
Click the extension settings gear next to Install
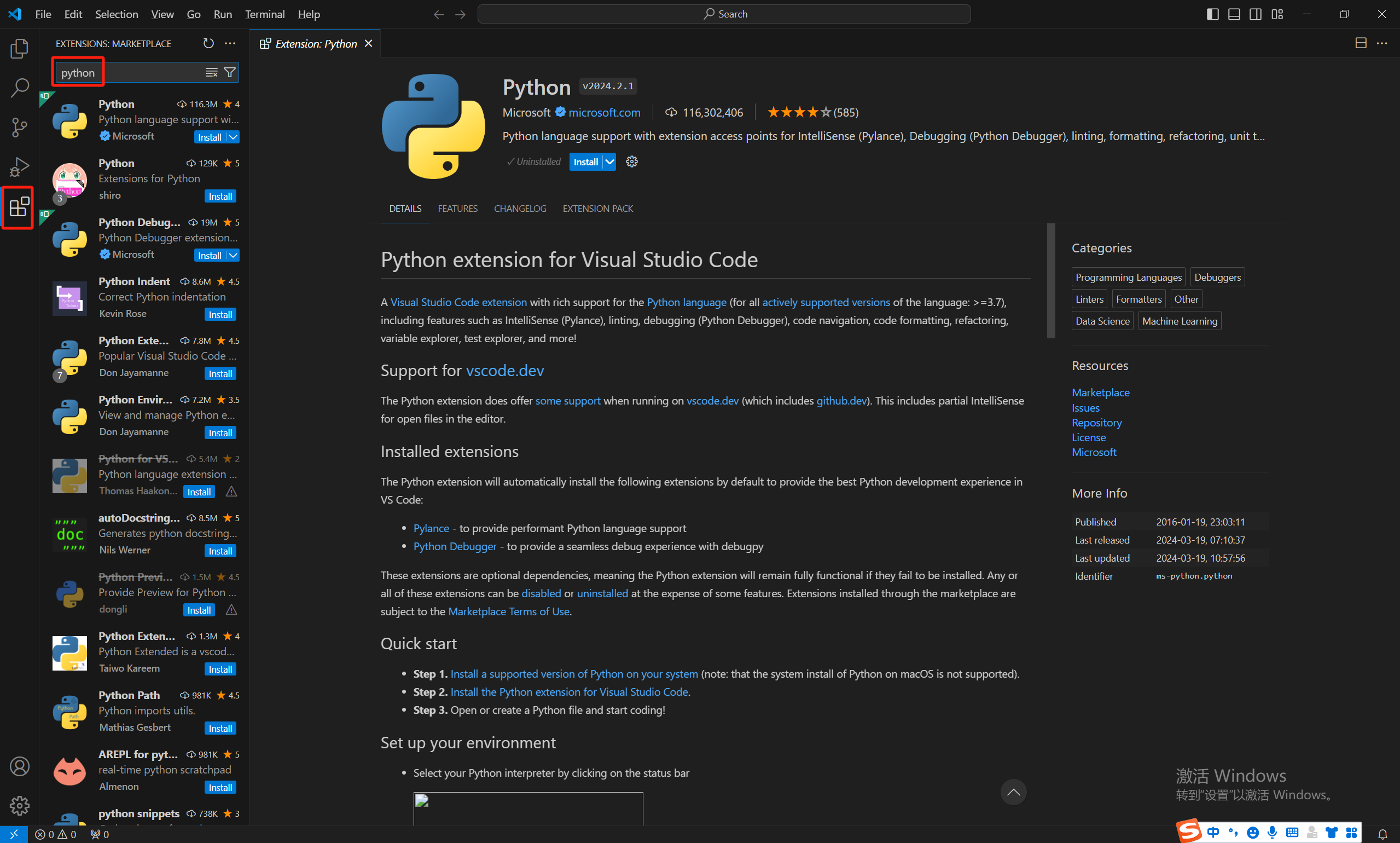[x=632, y=162]
